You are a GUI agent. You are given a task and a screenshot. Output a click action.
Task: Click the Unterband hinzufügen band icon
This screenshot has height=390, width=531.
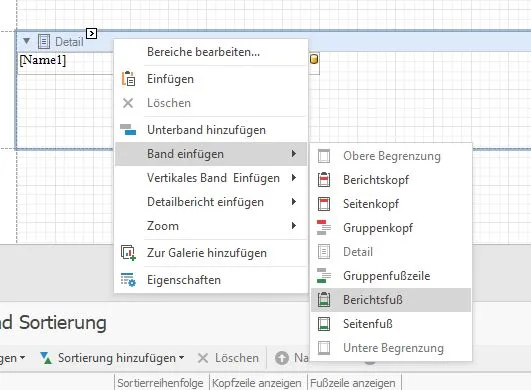128,130
